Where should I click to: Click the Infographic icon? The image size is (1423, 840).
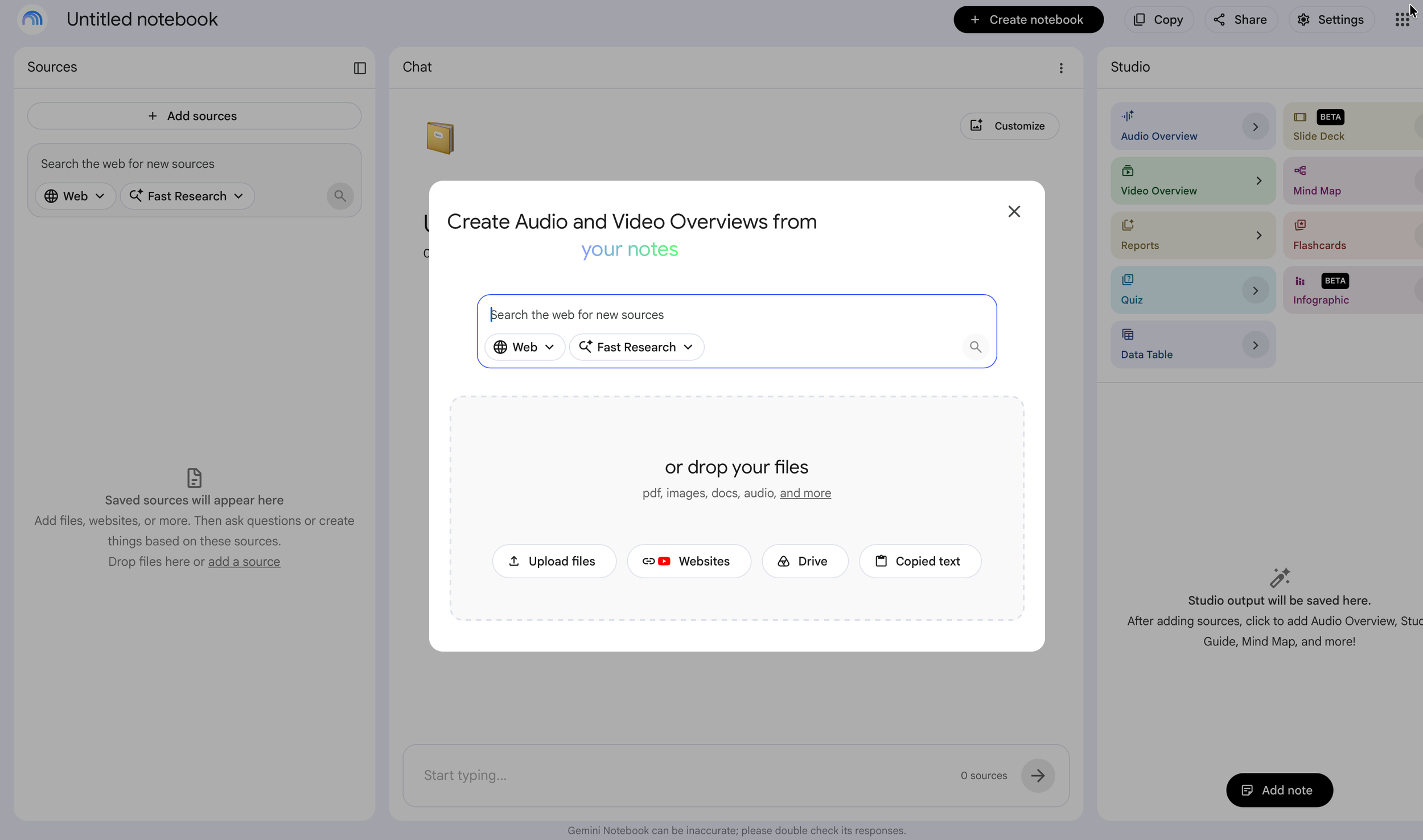(x=1300, y=281)
